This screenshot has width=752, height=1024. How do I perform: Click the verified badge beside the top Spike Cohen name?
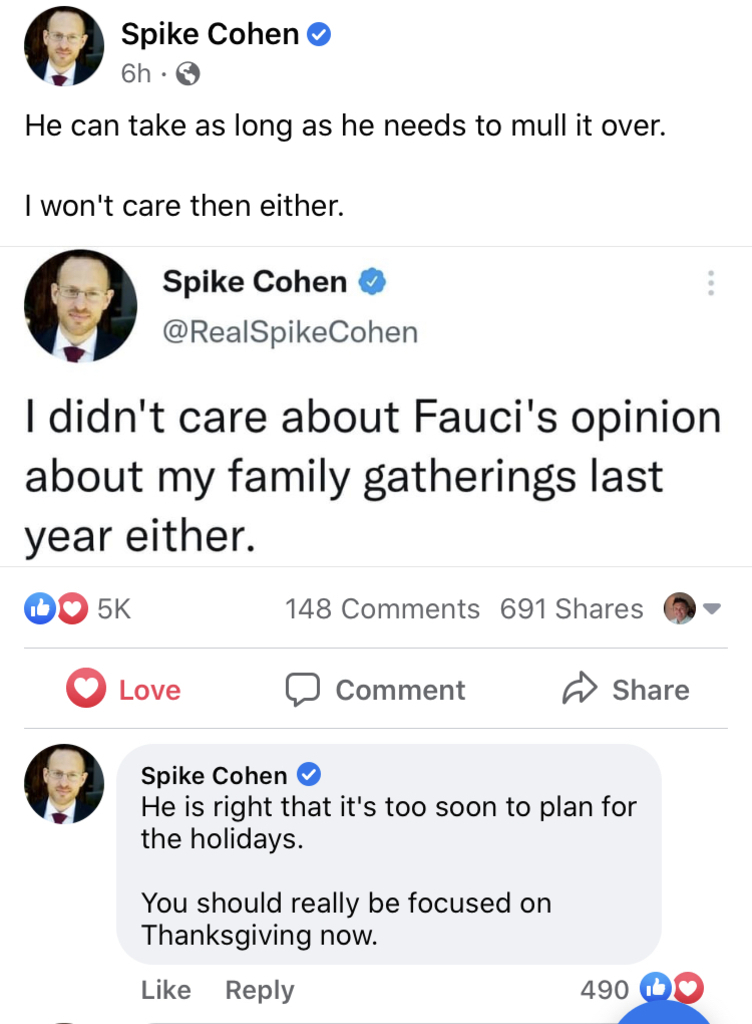click(x=320, y=35)
